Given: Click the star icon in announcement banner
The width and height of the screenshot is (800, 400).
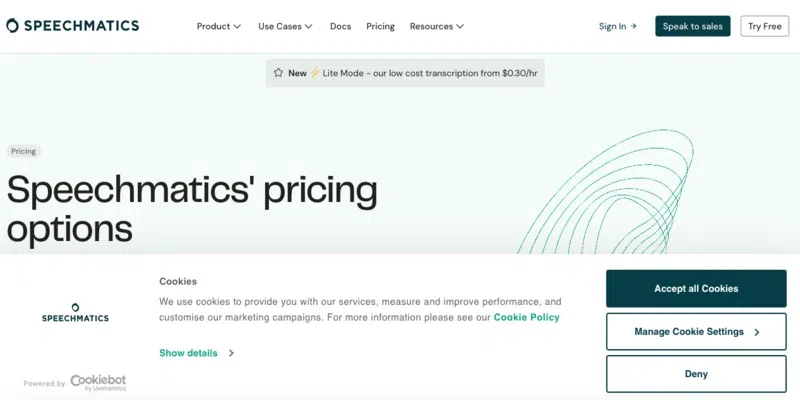Looking at the screenshot, I should (278, 73).
